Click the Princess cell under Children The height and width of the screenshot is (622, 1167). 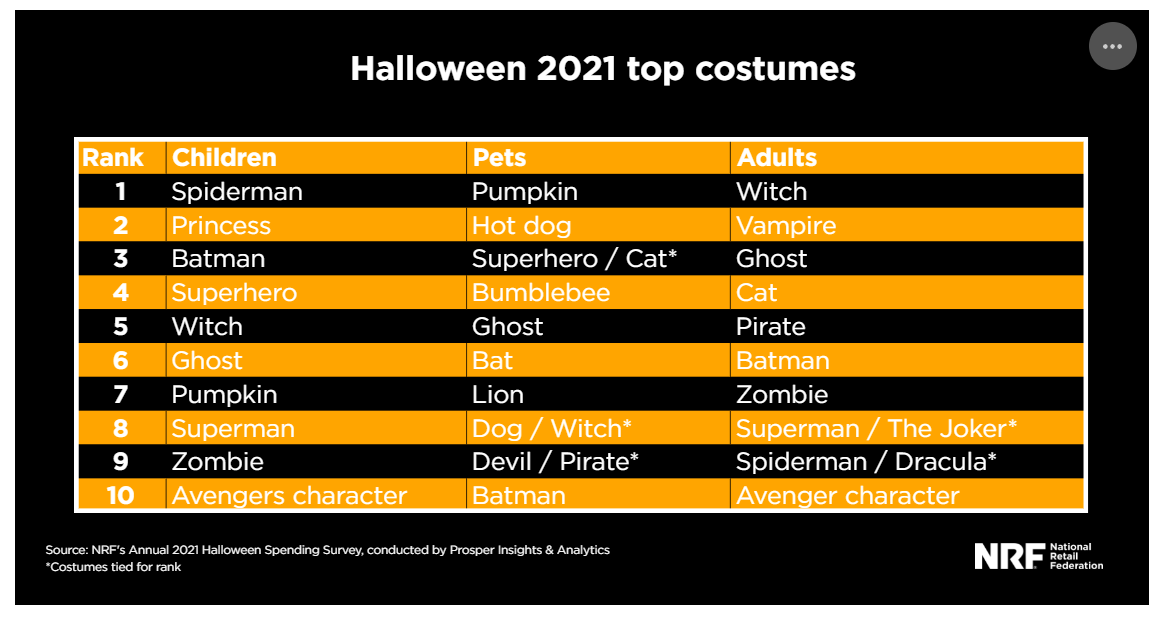click(x=221, y=225)
